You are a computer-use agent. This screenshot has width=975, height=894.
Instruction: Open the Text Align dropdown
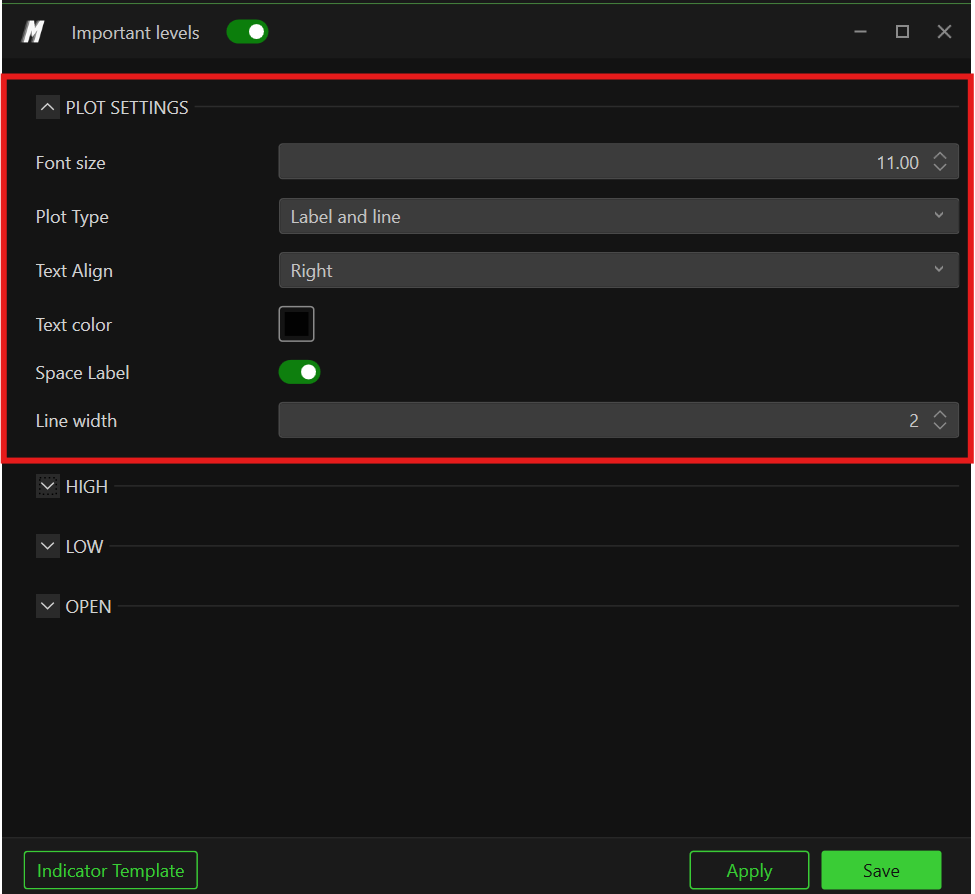tap(618, 270)
